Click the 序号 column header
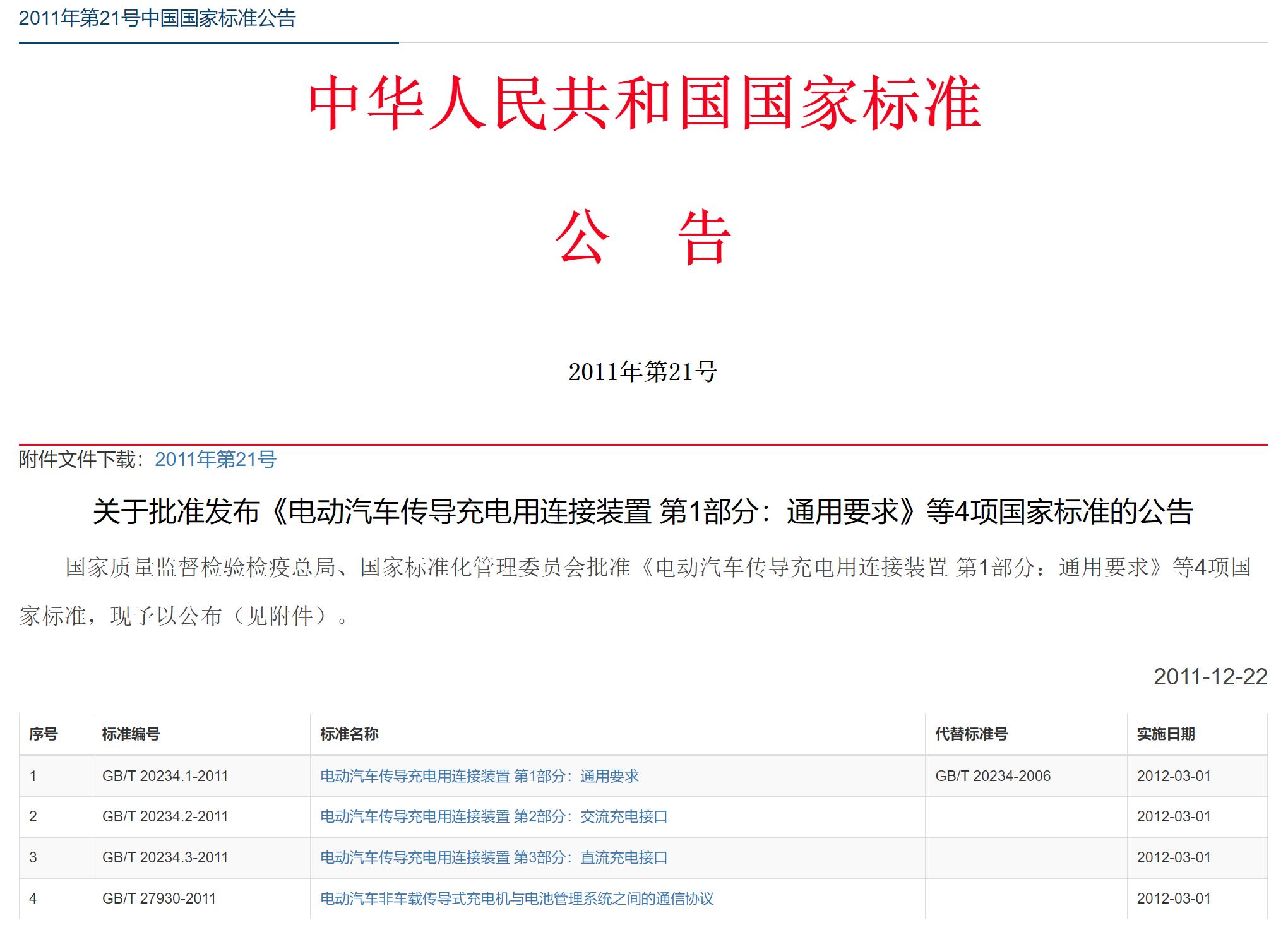Image resolution: width=1288 pixels, height=925 pixels. click(43, 734)
